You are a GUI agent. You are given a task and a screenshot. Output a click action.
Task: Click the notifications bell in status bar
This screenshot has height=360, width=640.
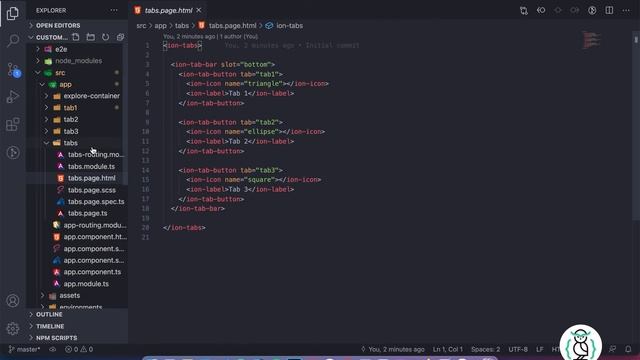click(628, 349)
